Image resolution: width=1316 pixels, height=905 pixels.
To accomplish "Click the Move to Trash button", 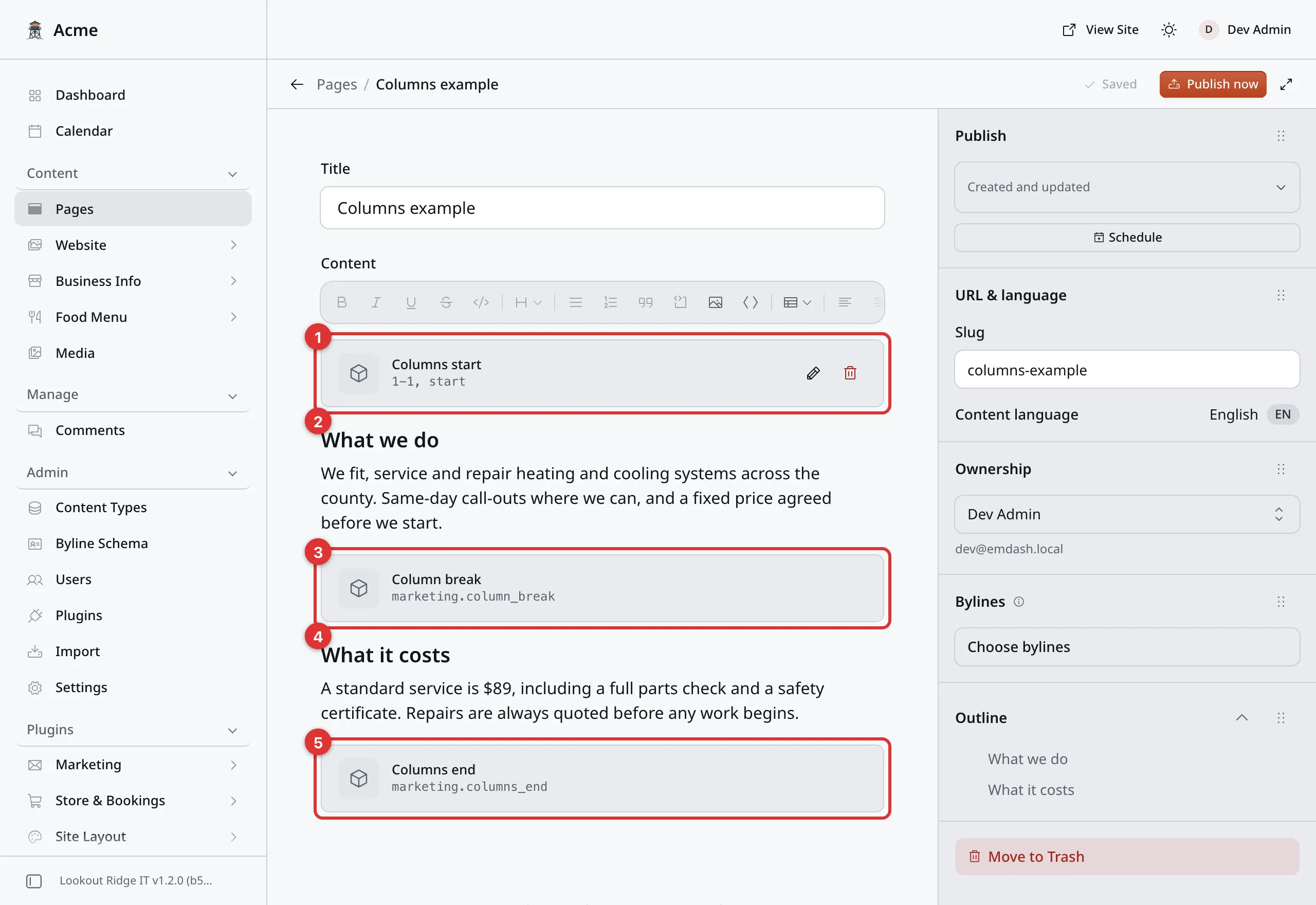I will click(1127, 856).
